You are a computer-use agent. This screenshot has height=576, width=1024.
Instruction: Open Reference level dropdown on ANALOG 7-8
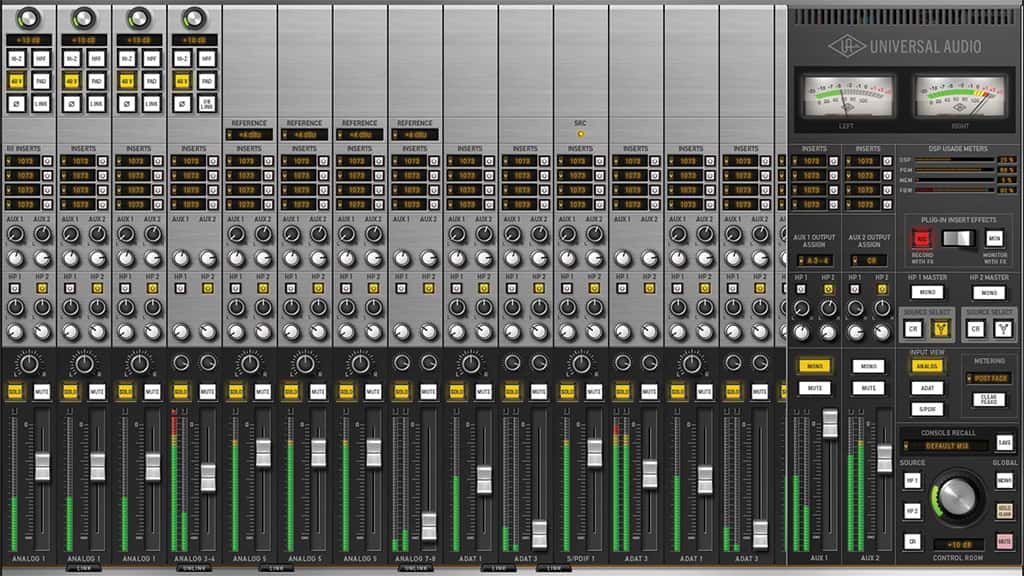tap(415, 135)
